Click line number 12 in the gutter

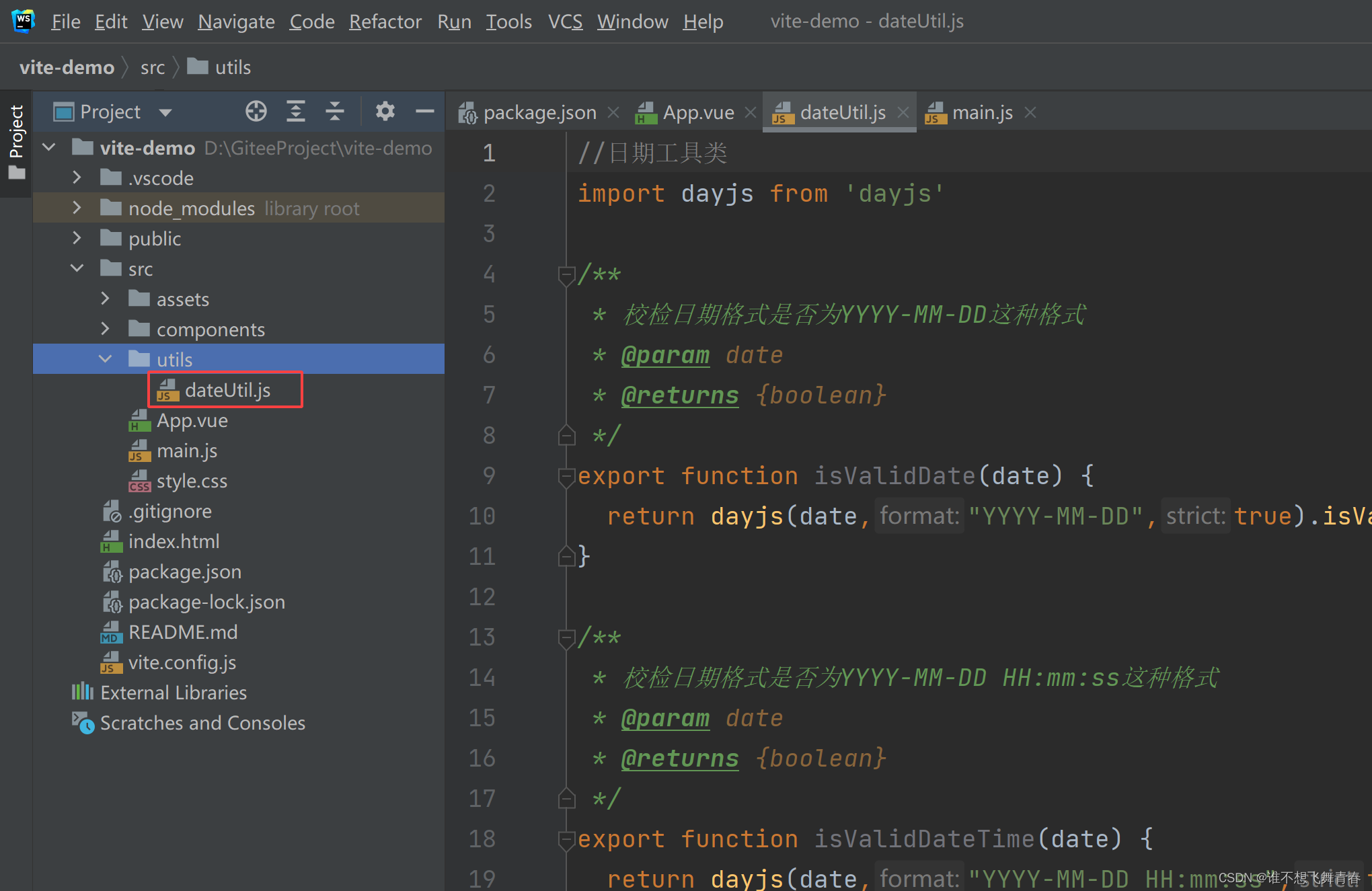point(482,597)
